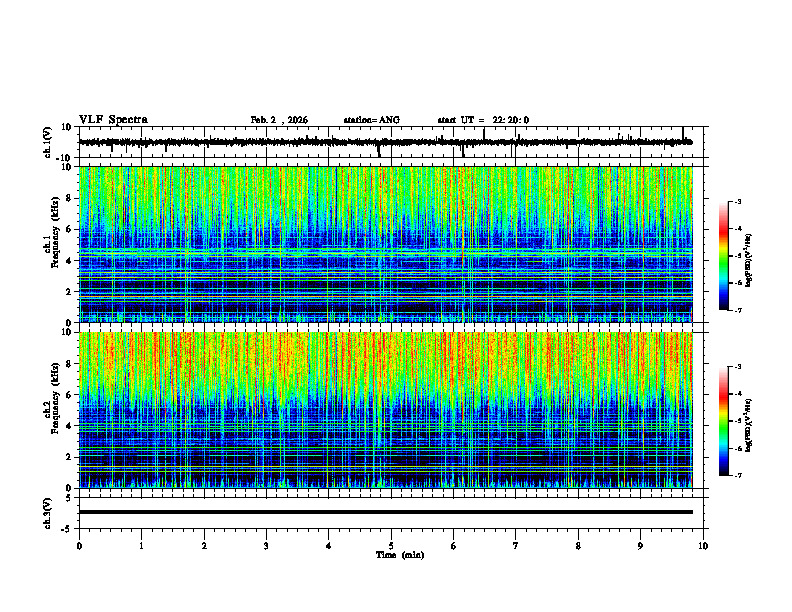This screenshot has width=792, height=612.
Task: Click the "-7" label on the ch.2 colorbar
Action: pyautogui.click(x=738, y=475)
